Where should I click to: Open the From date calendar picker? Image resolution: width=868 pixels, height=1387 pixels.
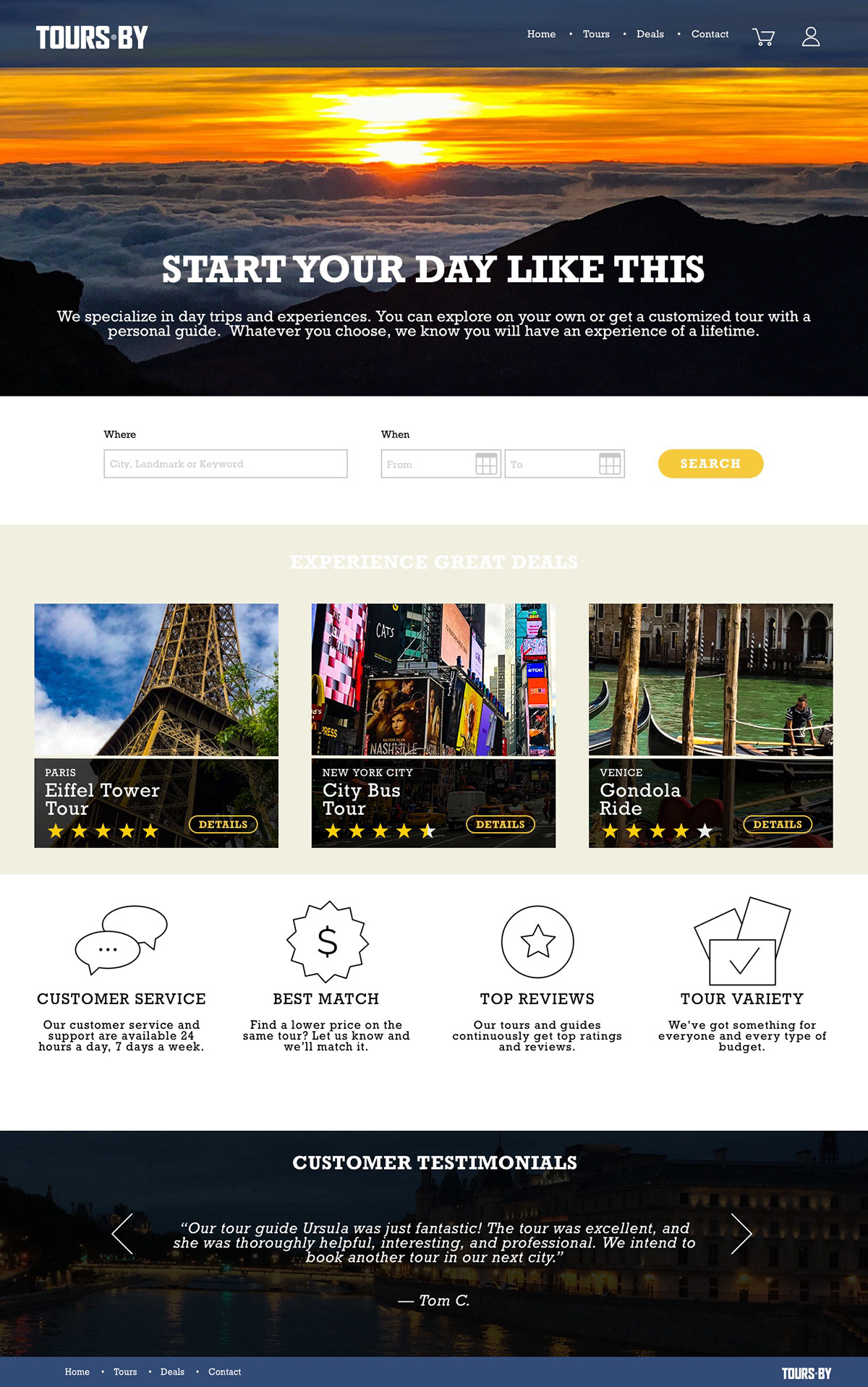(486, 464)
